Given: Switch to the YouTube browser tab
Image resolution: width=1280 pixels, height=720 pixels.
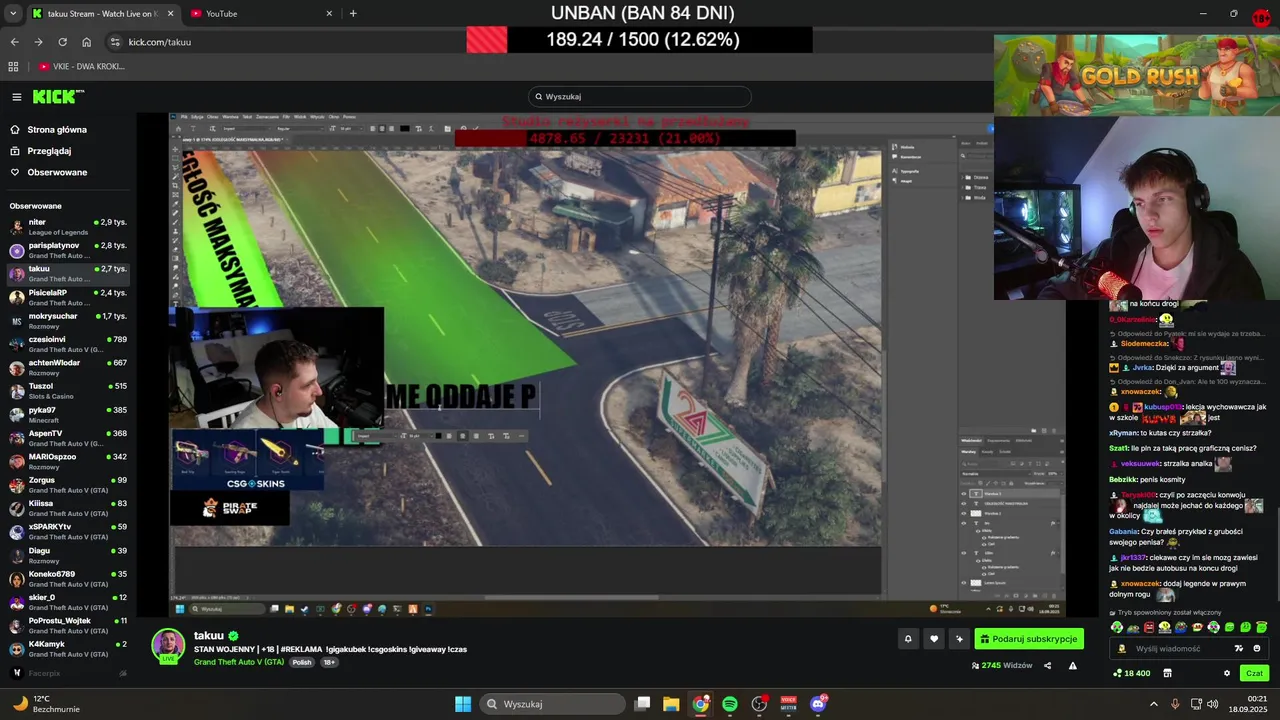Looking at the screenshot, I should pos(261,14).
